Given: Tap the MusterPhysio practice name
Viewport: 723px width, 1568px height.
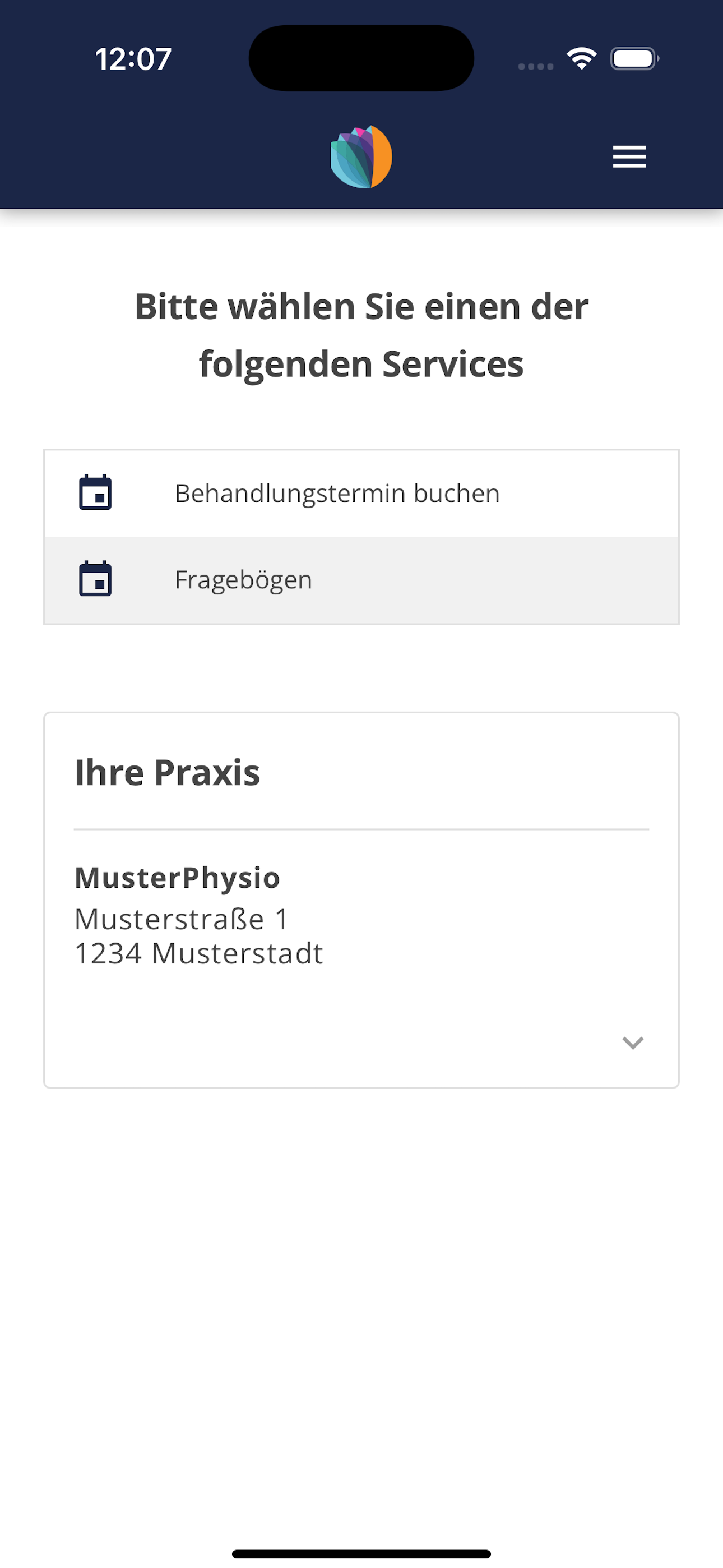Looking at the screenshot, I should point(177,878).
